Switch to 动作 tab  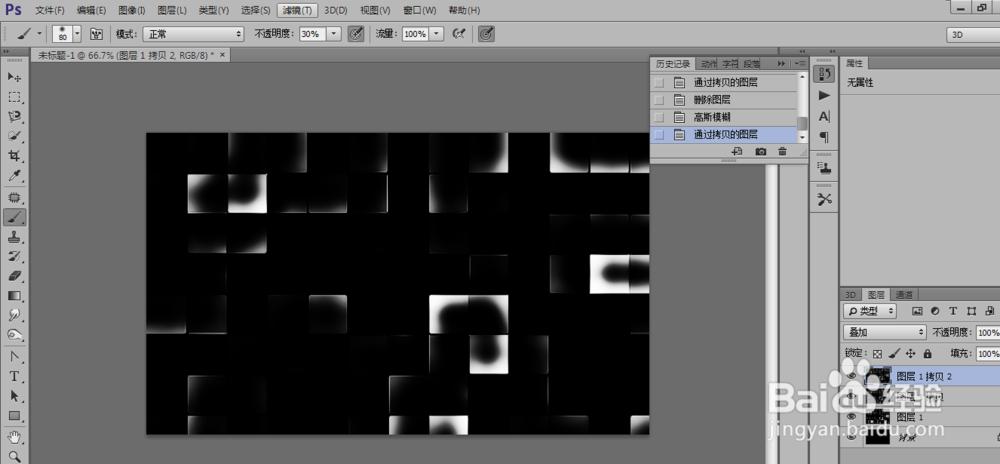[x=709, y=64]
